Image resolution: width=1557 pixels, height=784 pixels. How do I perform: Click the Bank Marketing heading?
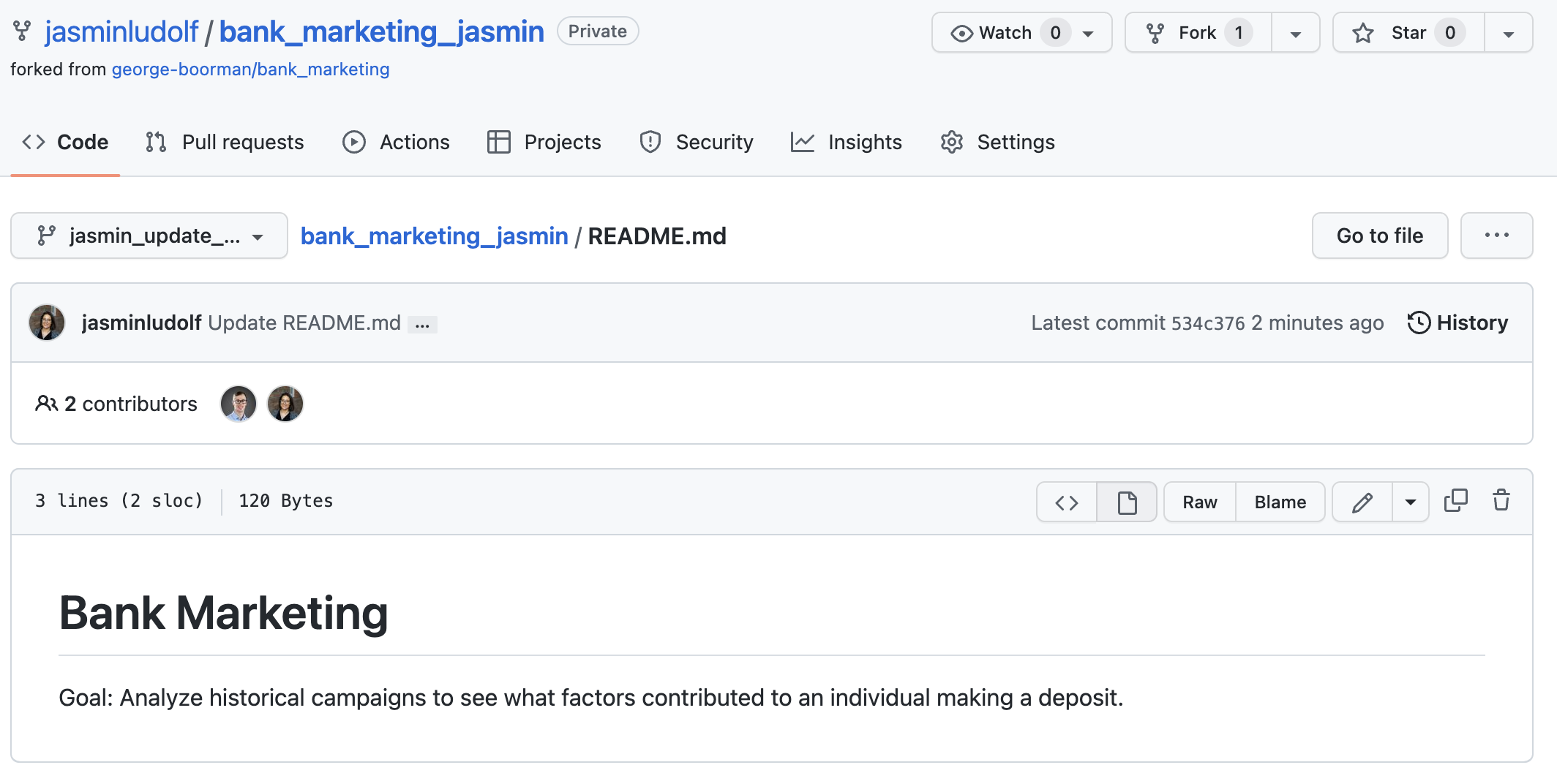[223, 613]
